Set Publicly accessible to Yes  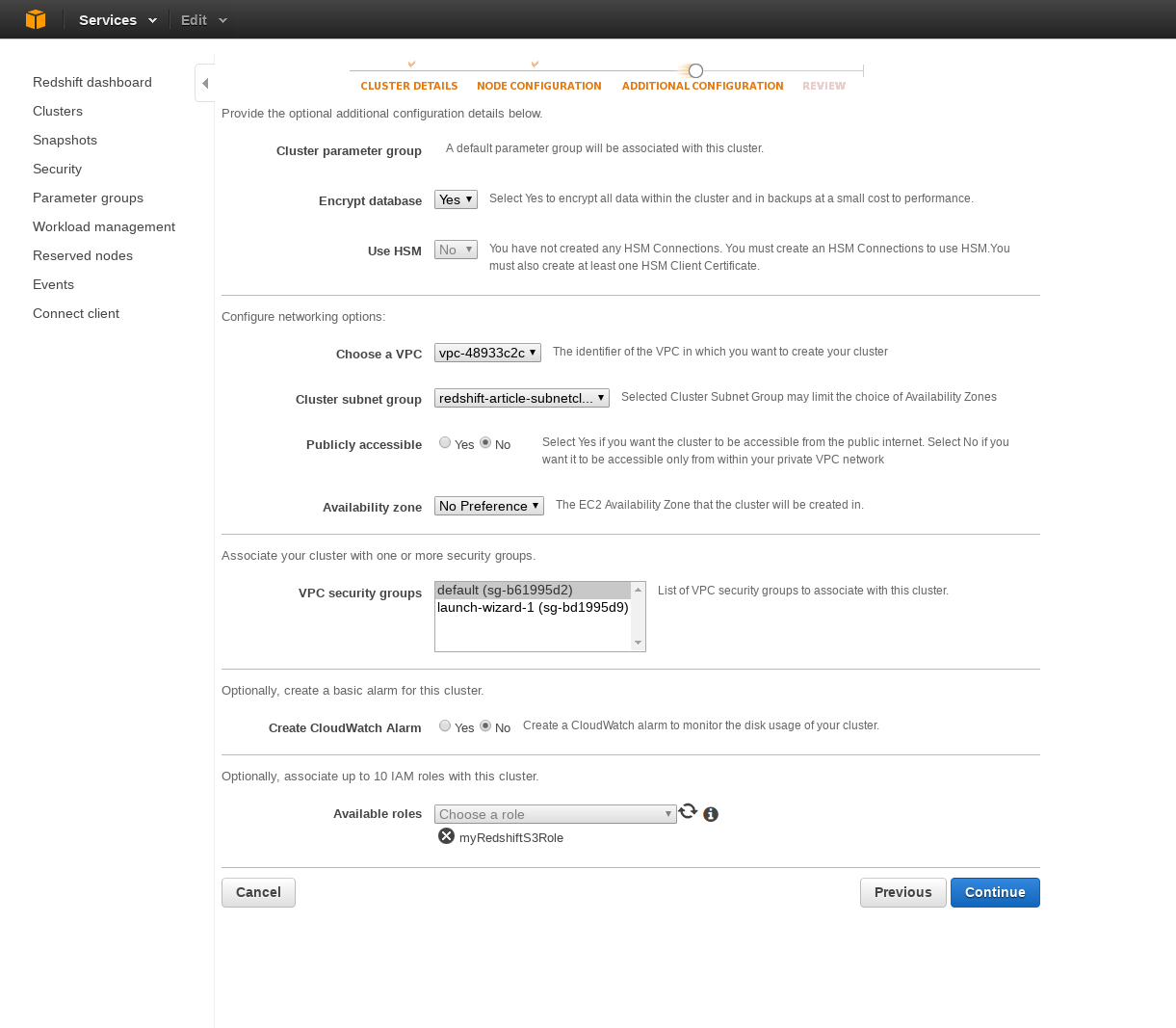point(445,442)
